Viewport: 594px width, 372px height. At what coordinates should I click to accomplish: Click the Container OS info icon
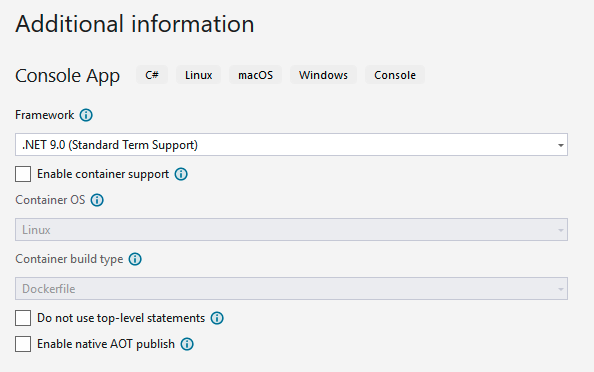pyautogui.click(x=97, y=200)
